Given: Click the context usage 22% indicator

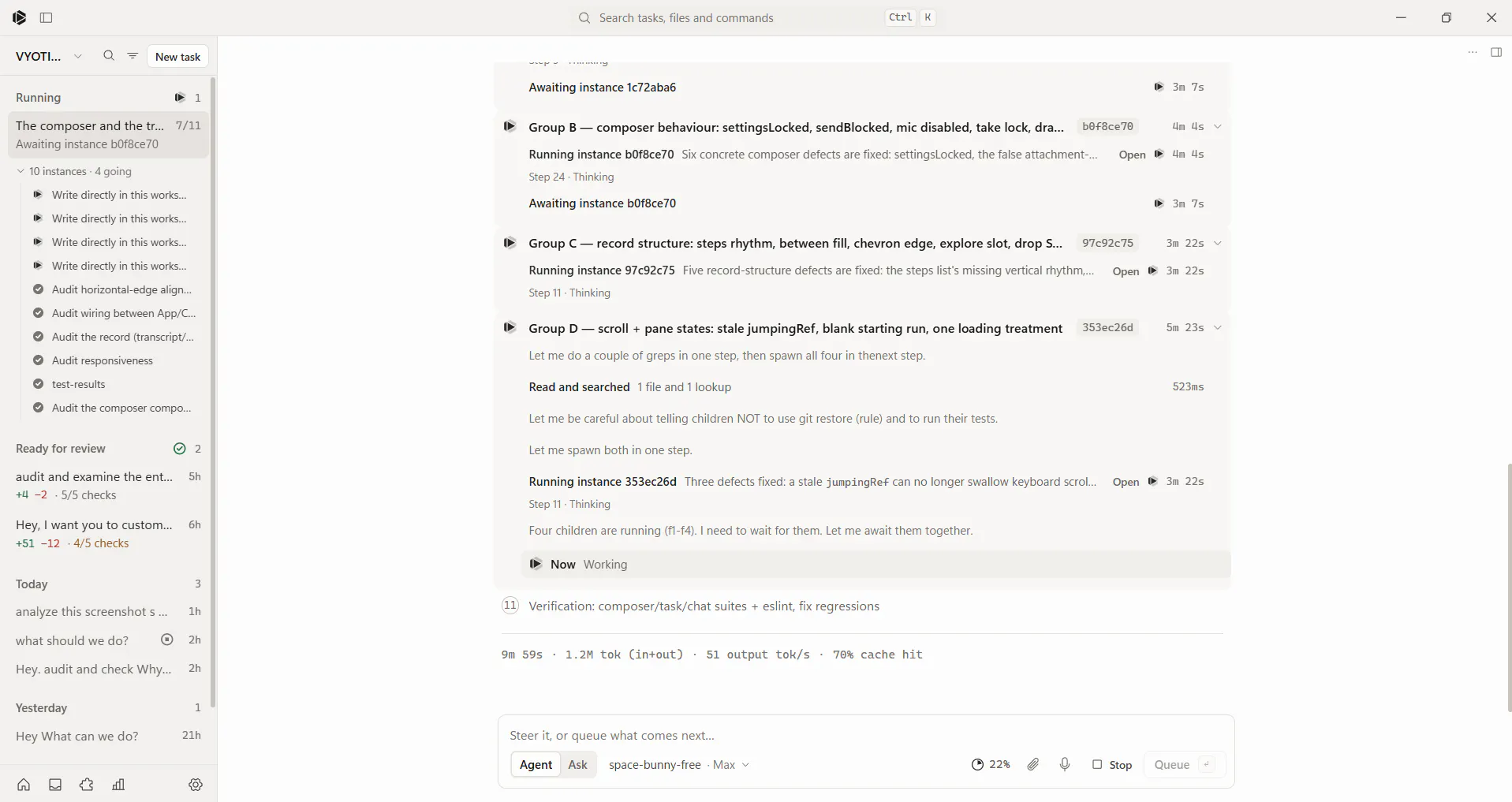Looking at the screenshot, I should click(x=990, y=764).
